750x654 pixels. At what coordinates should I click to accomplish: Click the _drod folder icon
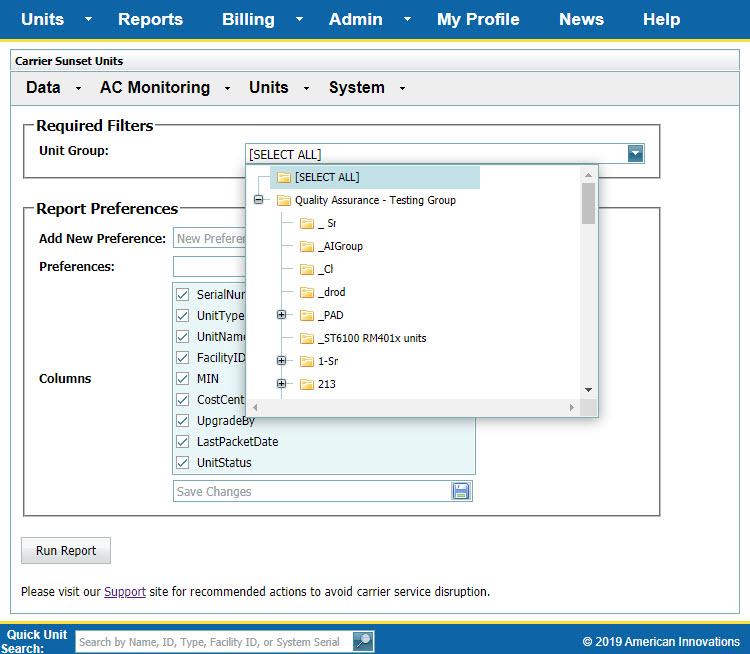pos(307,292)
